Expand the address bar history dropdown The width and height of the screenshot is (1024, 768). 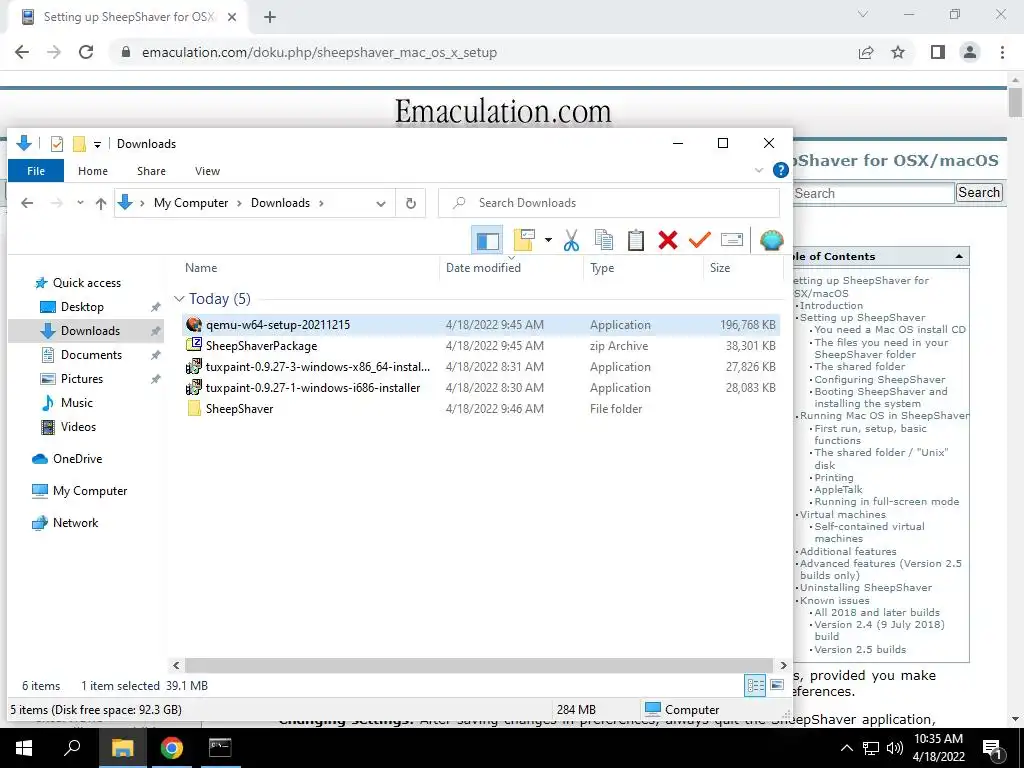(381, 204)
